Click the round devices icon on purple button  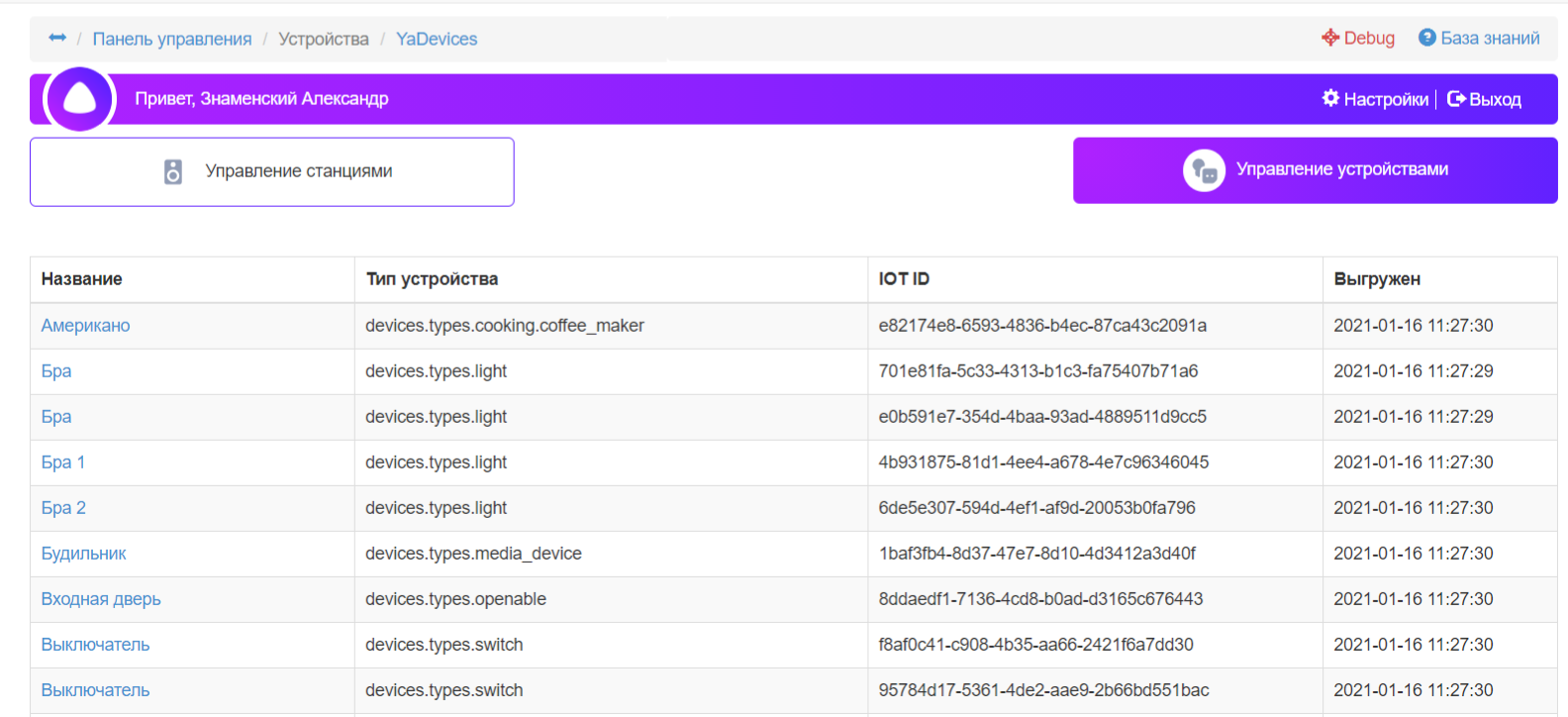pyautogui.click(x=1204, y=170)
